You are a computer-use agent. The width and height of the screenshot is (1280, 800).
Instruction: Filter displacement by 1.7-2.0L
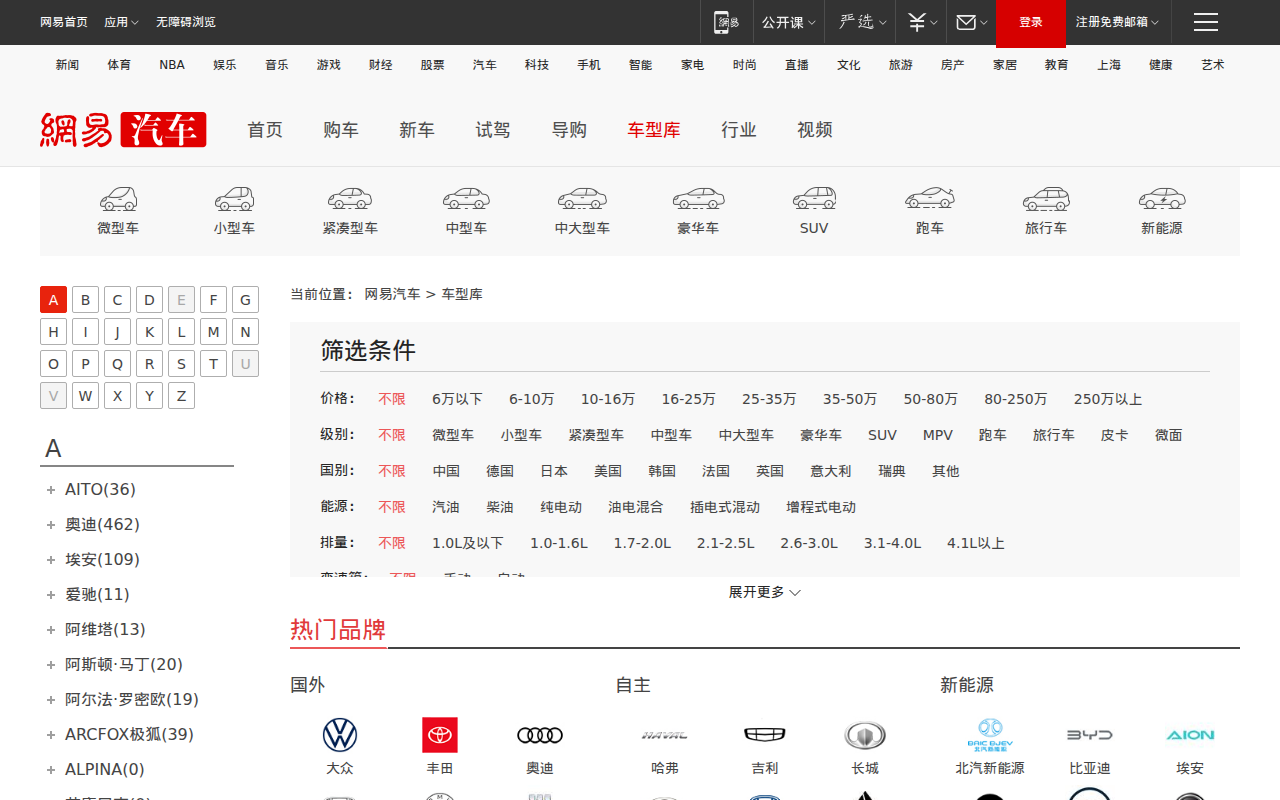pos(642,543)
